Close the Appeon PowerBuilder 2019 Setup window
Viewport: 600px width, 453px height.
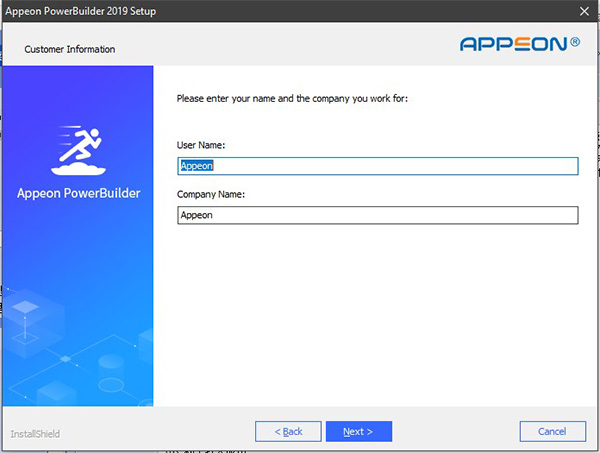point(584,11)
